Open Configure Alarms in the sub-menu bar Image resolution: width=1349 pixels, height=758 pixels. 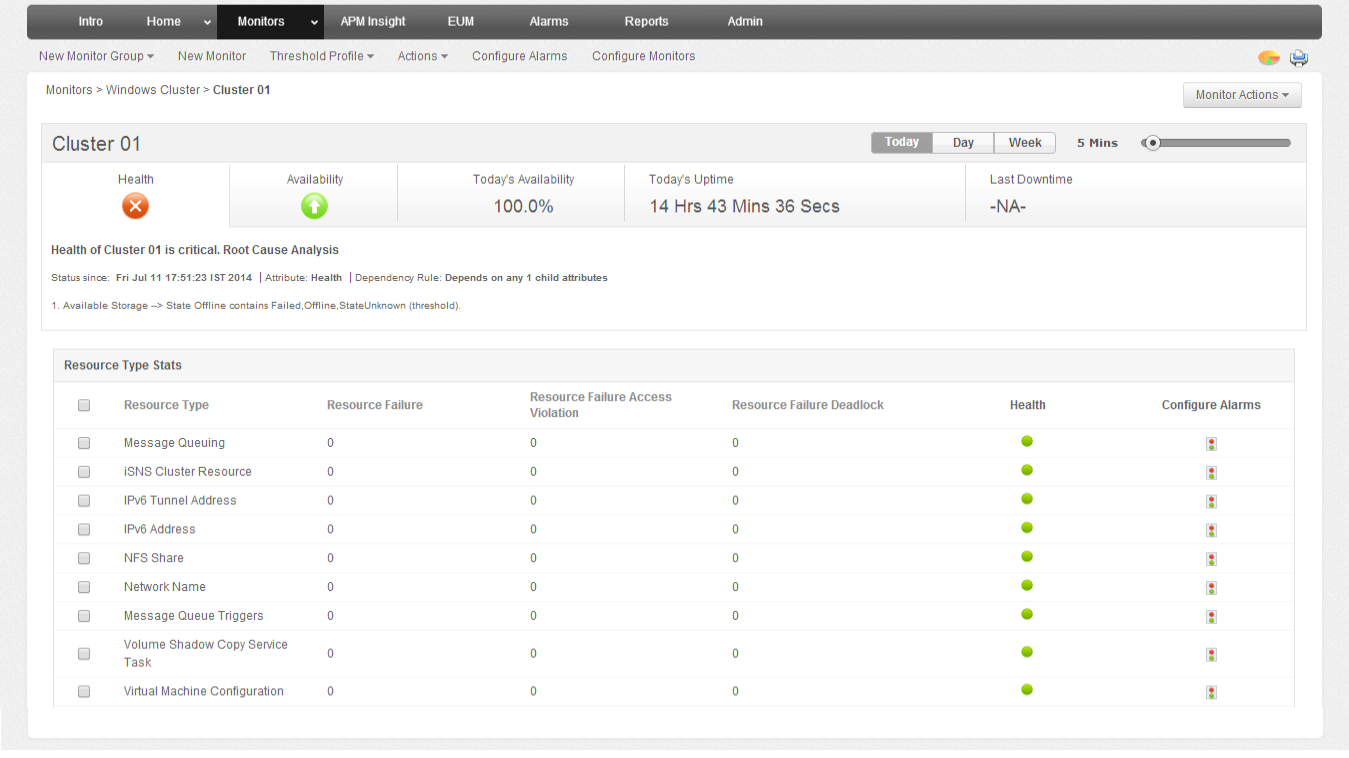tap(520, 56)
